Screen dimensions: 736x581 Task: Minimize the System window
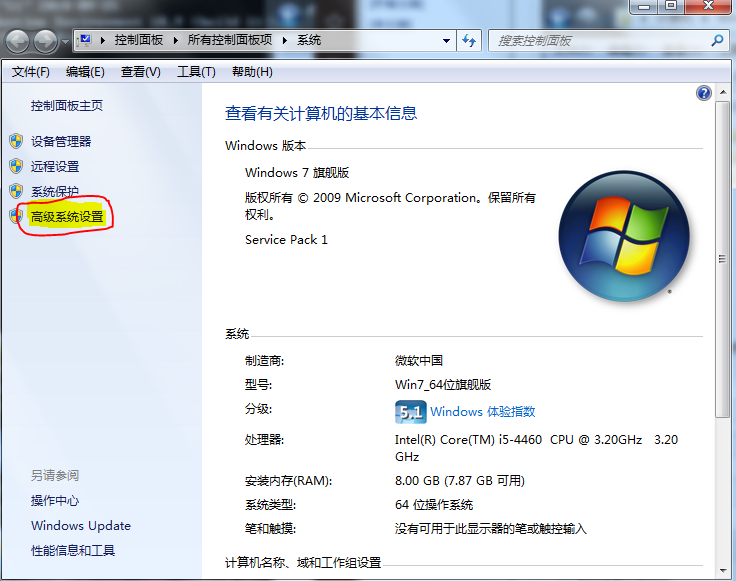tap(644, 7)
